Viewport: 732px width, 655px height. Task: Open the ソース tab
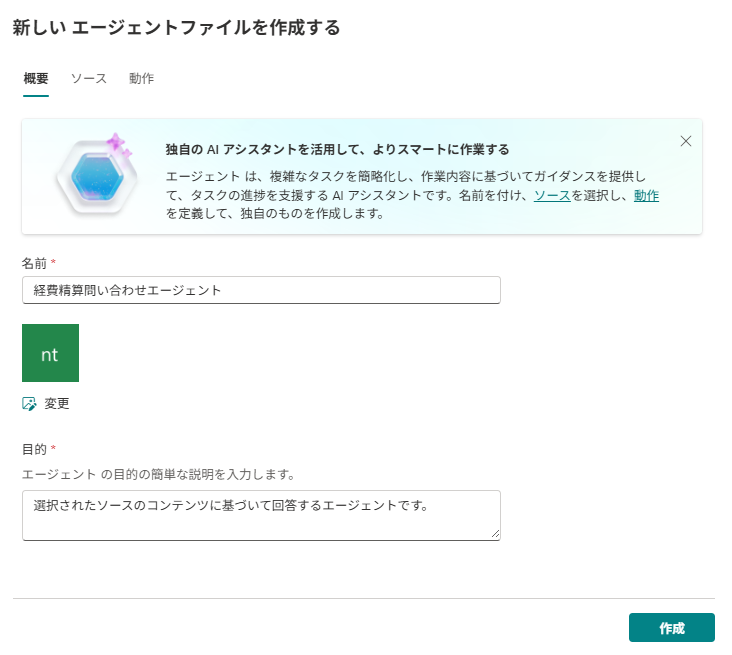coord(88,78)
